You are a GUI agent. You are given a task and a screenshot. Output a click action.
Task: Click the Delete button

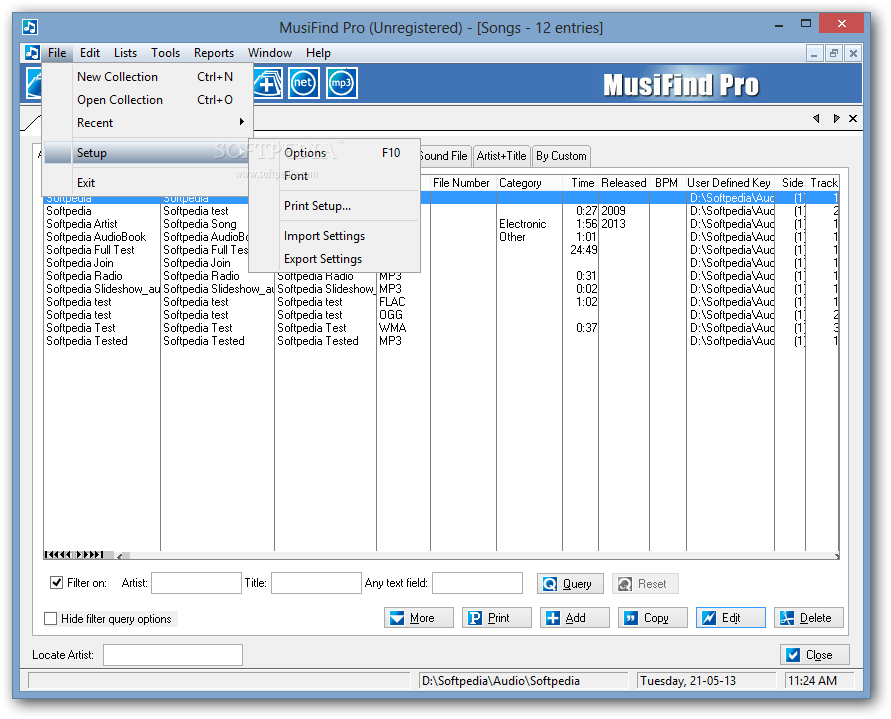click(x=809, y=618)
